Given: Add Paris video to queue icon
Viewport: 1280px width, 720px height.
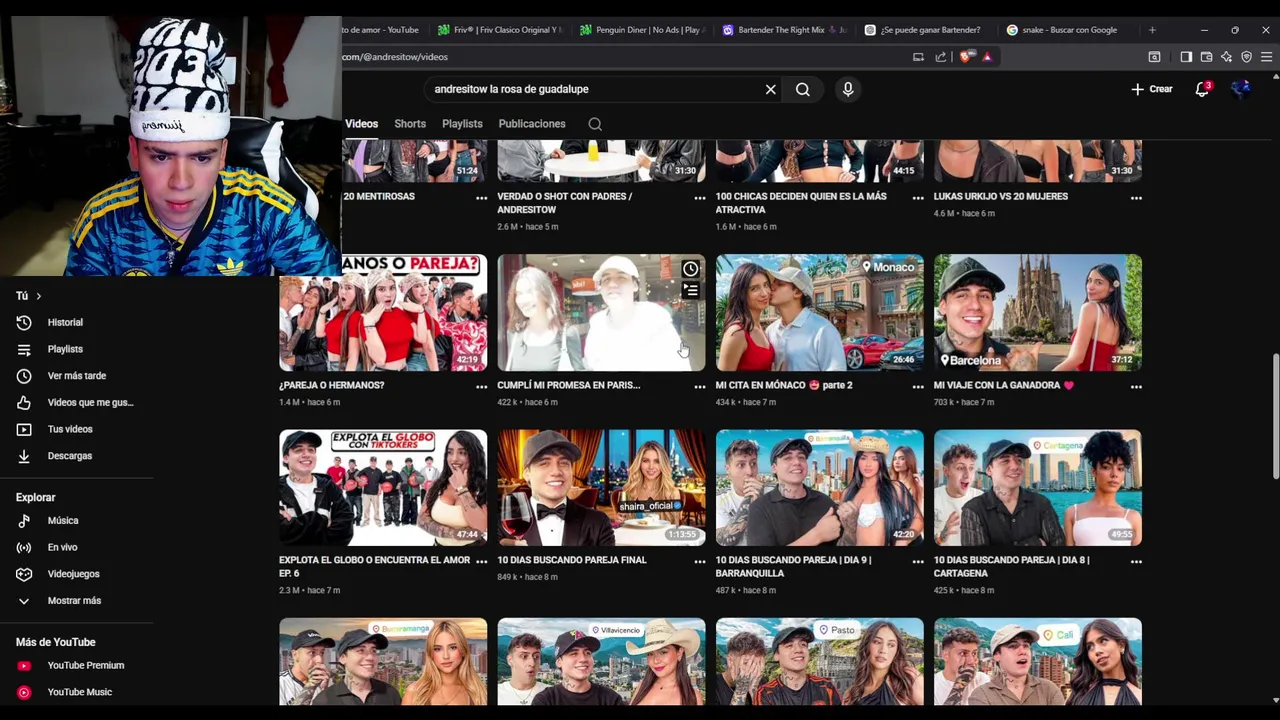Looking at the screenshot, I should click(x=690, y=291).
